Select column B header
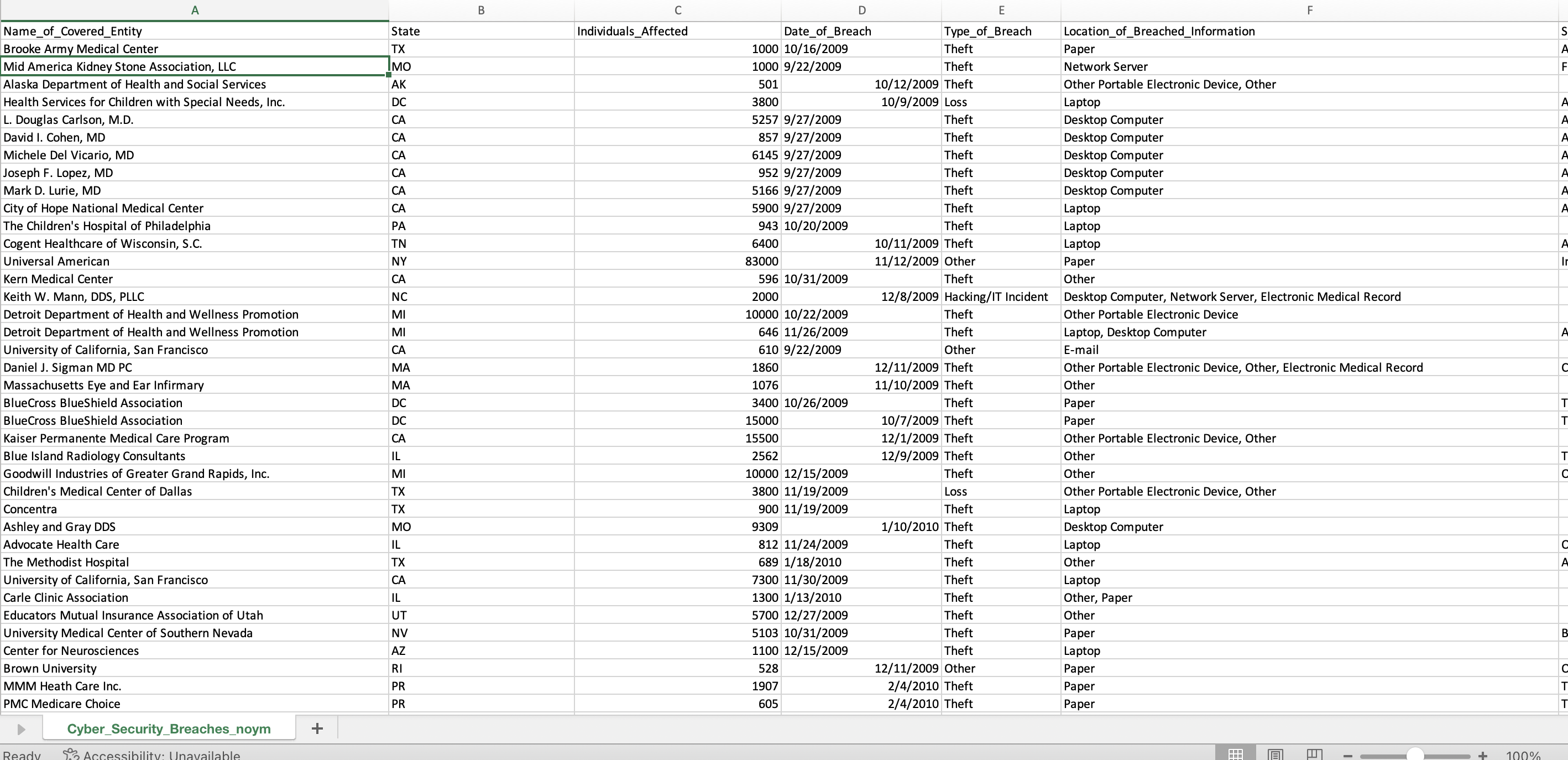This screenshot has width=1568, height=760. click(x=482, y=11)
